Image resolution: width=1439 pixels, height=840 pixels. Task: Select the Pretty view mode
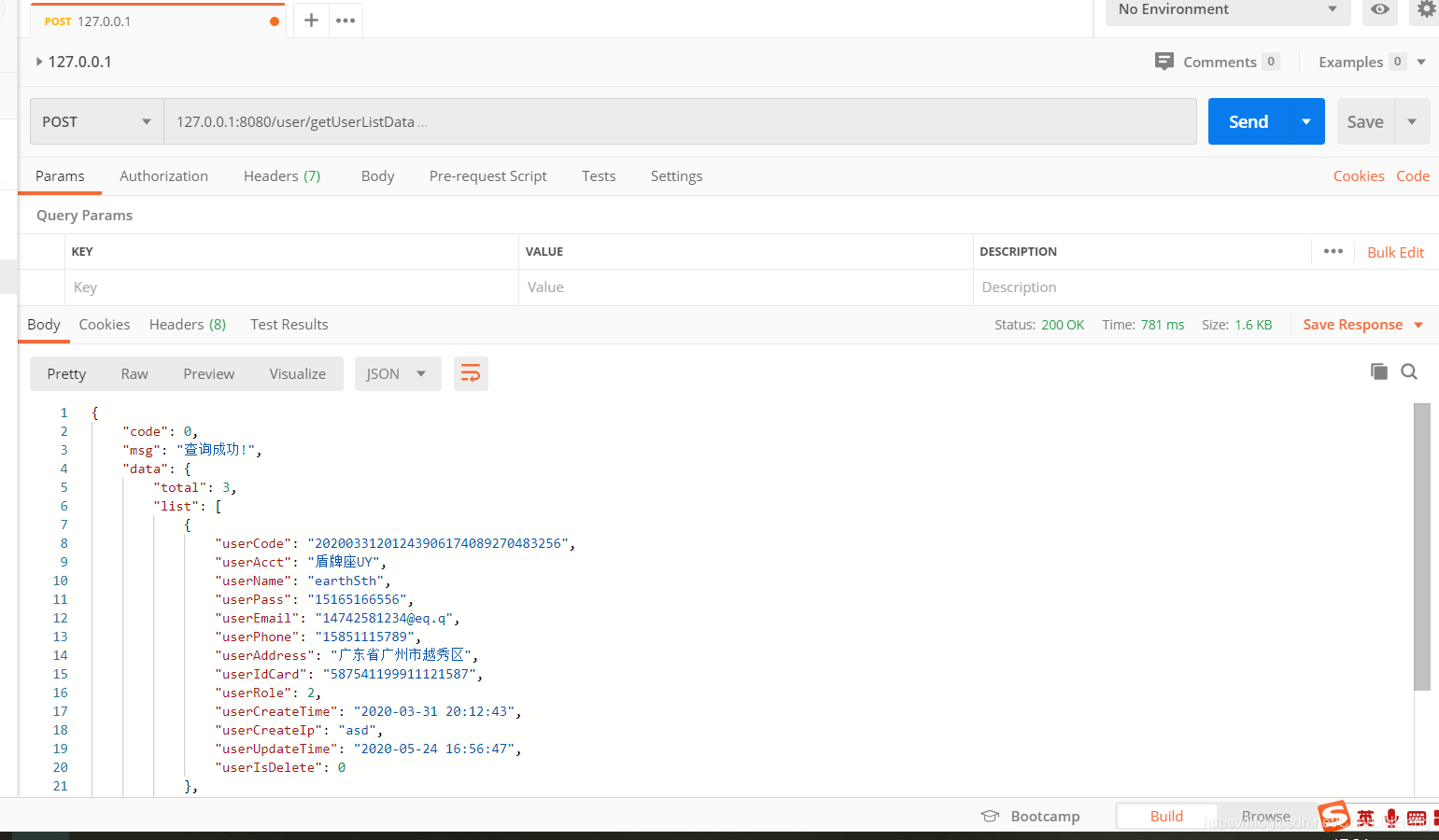tap(66, 373)
